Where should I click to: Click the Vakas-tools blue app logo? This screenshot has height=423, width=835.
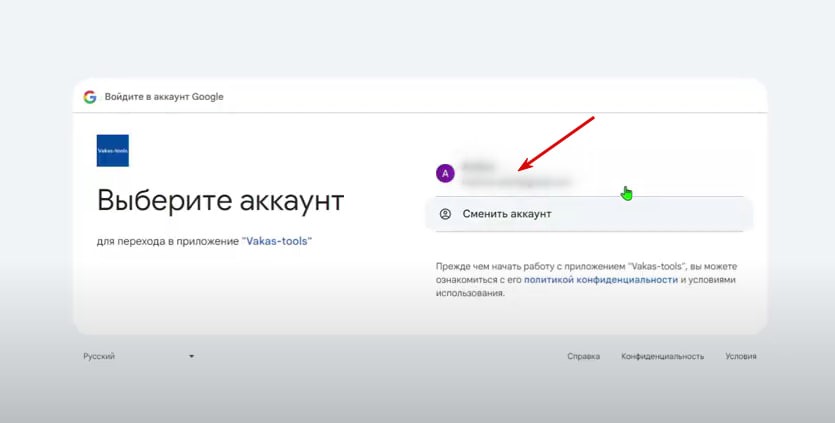click(x=112, y=150)
